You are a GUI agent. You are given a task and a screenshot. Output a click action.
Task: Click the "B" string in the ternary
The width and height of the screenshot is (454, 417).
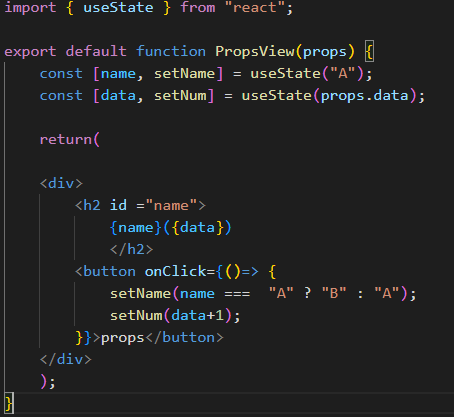coord(334,293)
